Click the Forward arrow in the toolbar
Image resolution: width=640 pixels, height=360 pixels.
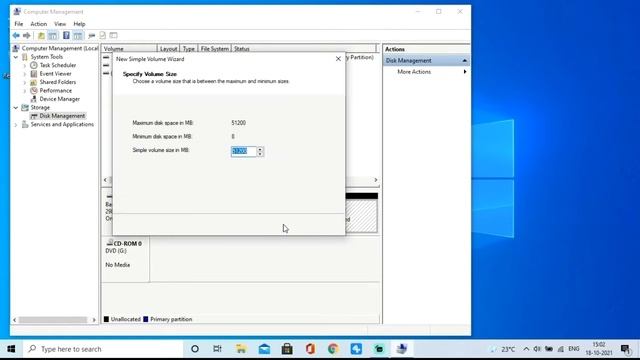click(27, 36)
